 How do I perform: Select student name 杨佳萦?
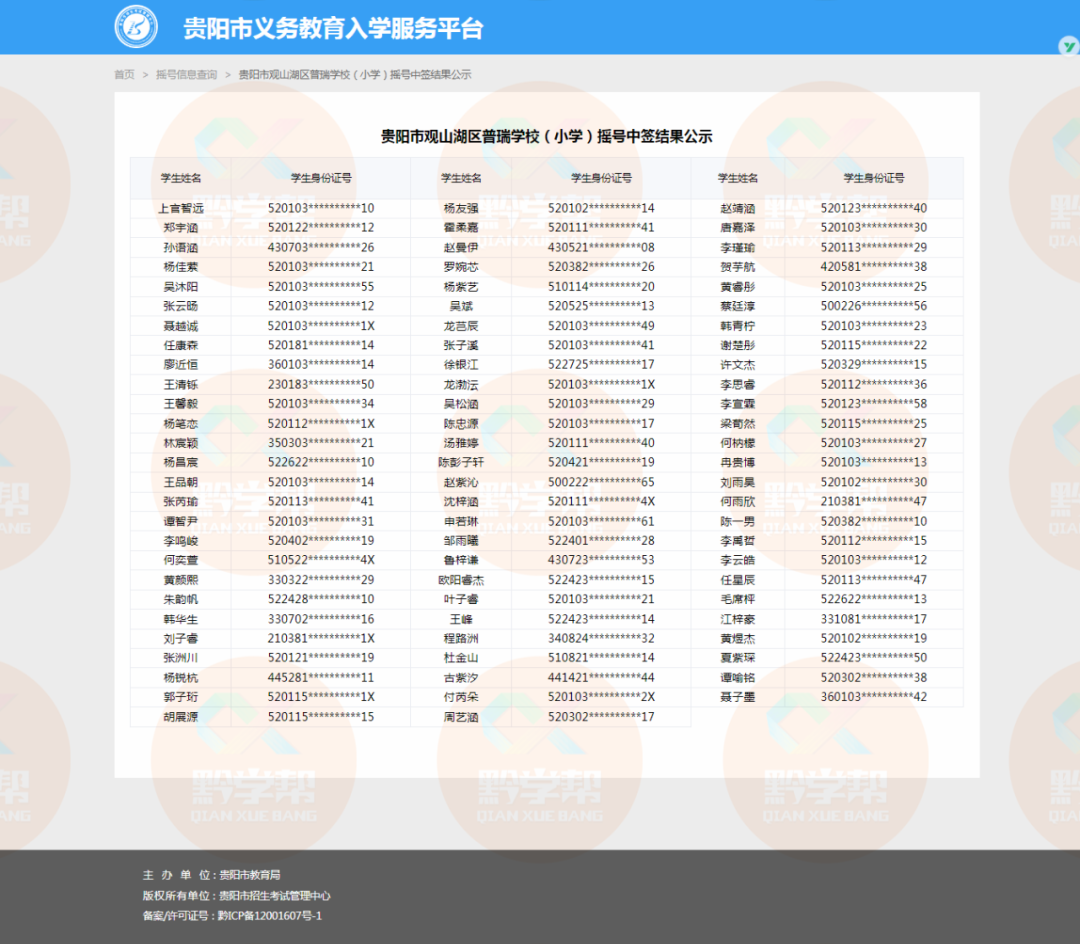181,266
